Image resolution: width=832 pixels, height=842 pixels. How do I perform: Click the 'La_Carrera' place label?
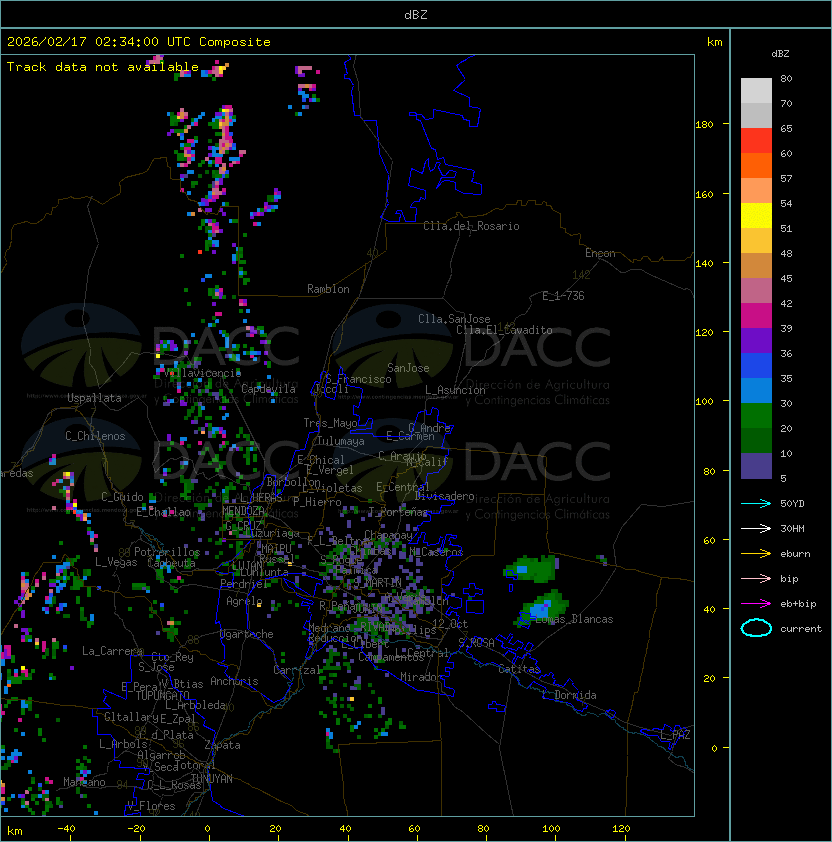coord(112,651)
